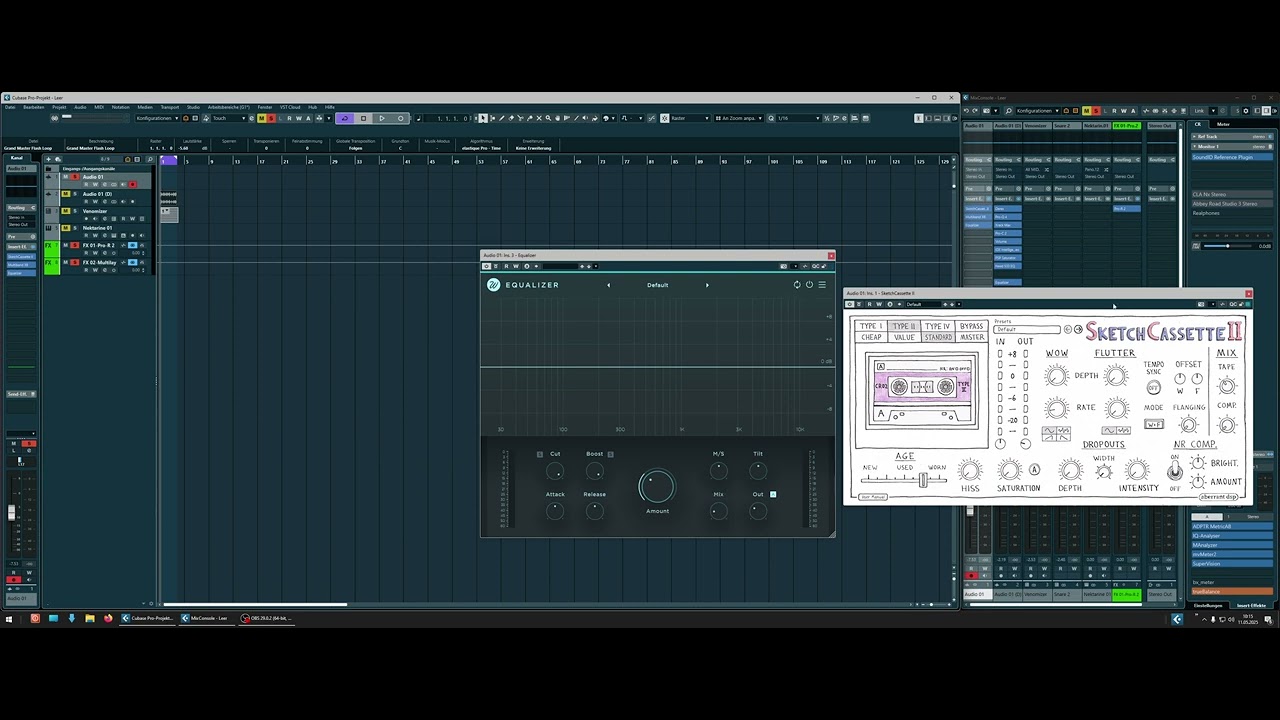
Task: Open the User Manual link in SketchCassette
Action: point(873,497)
